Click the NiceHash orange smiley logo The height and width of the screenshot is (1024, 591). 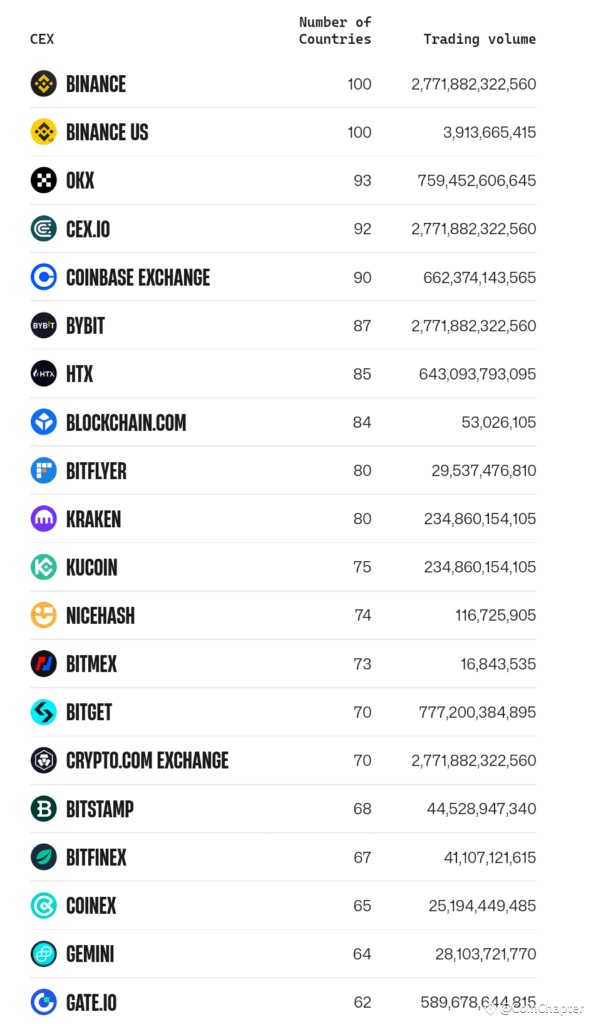point(44,615)
